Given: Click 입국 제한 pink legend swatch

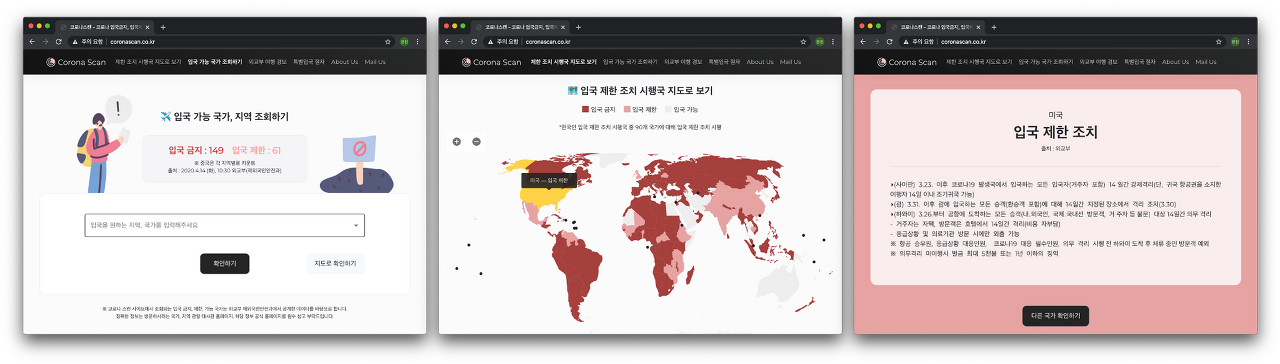Looking at the screenshot, I should pyautogui.click(x=627, y=109).
